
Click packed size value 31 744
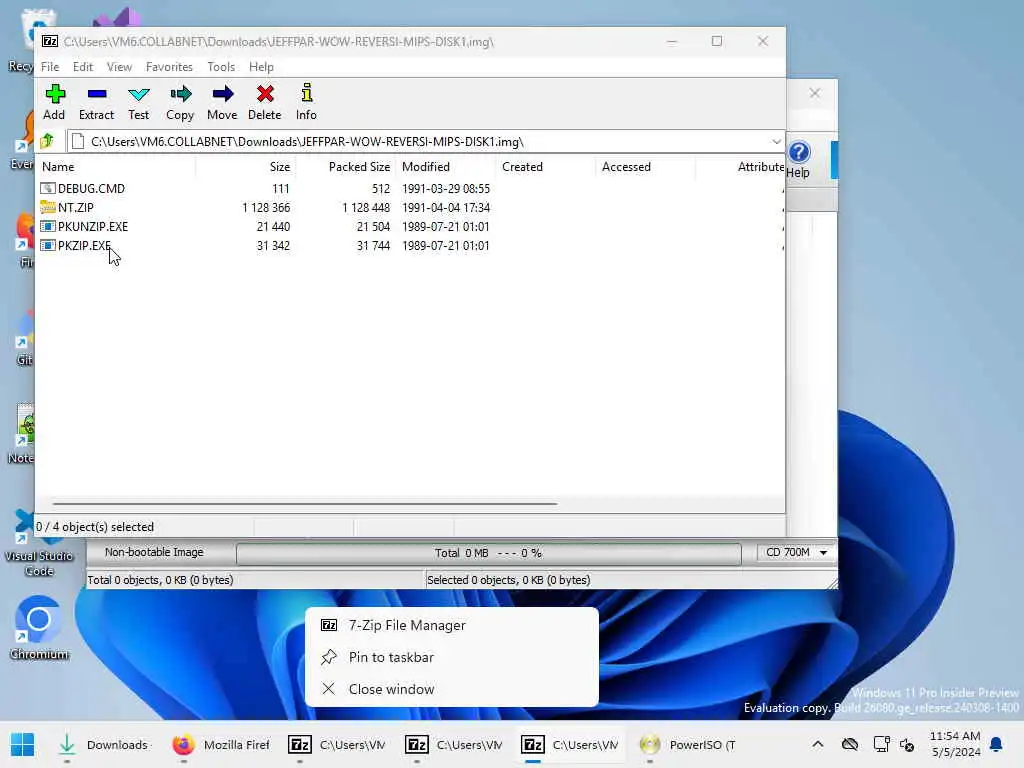point(373,246)
